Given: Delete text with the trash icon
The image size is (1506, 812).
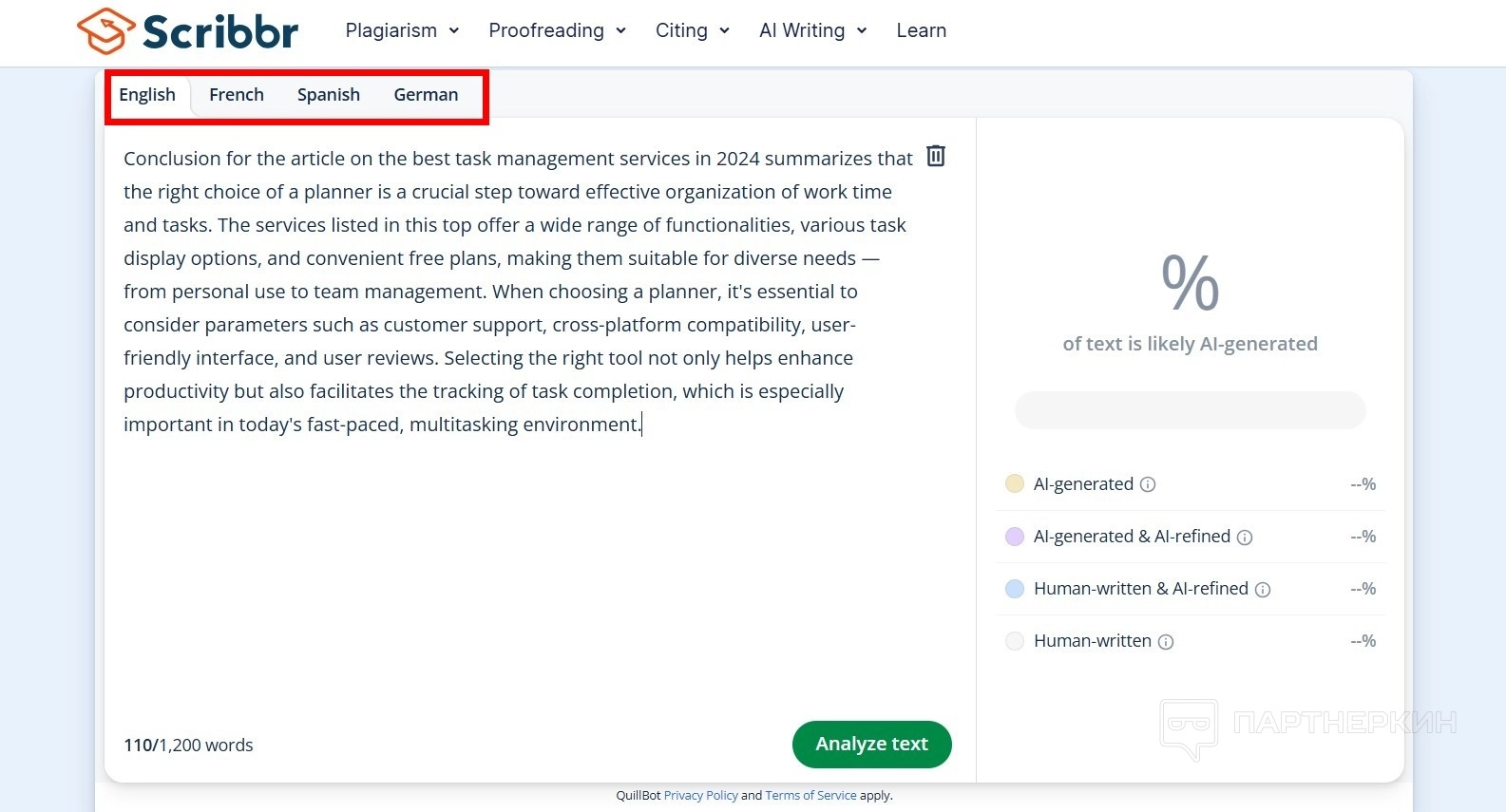Looking at the screenshot, I should [x=936, y=156].
